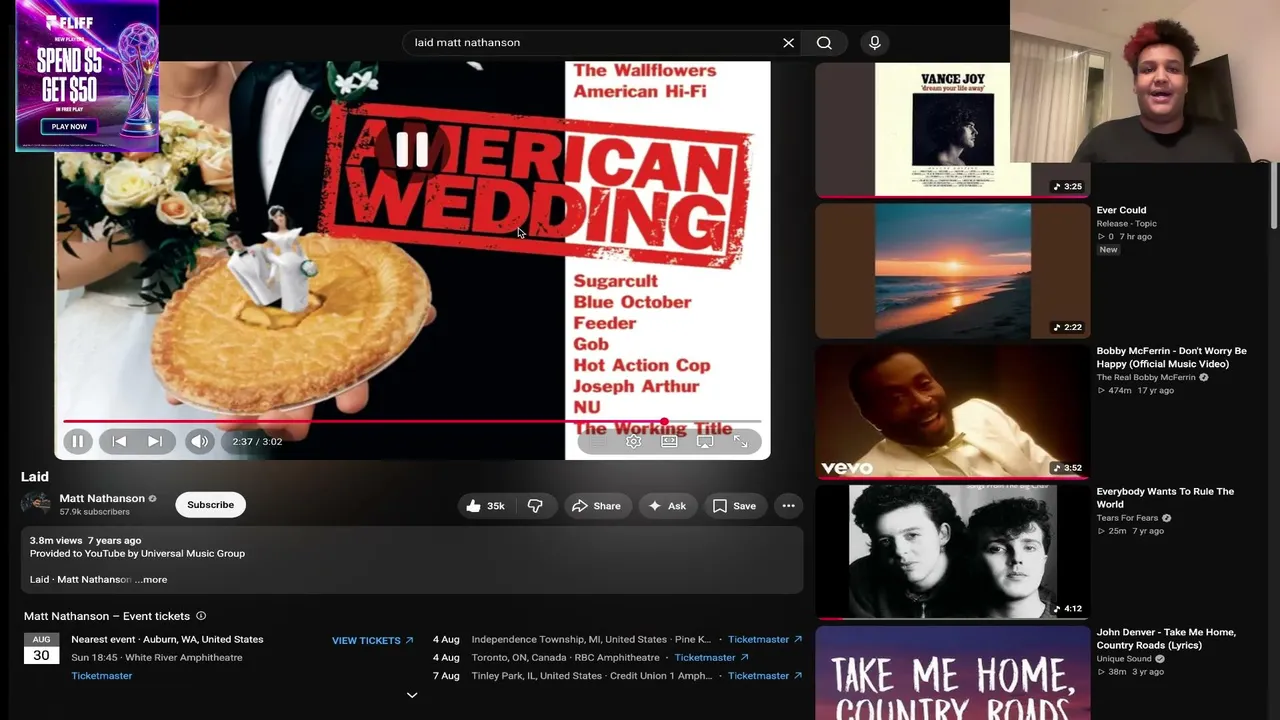Enter fullscreen mode on the player

(x=741, y=441)
